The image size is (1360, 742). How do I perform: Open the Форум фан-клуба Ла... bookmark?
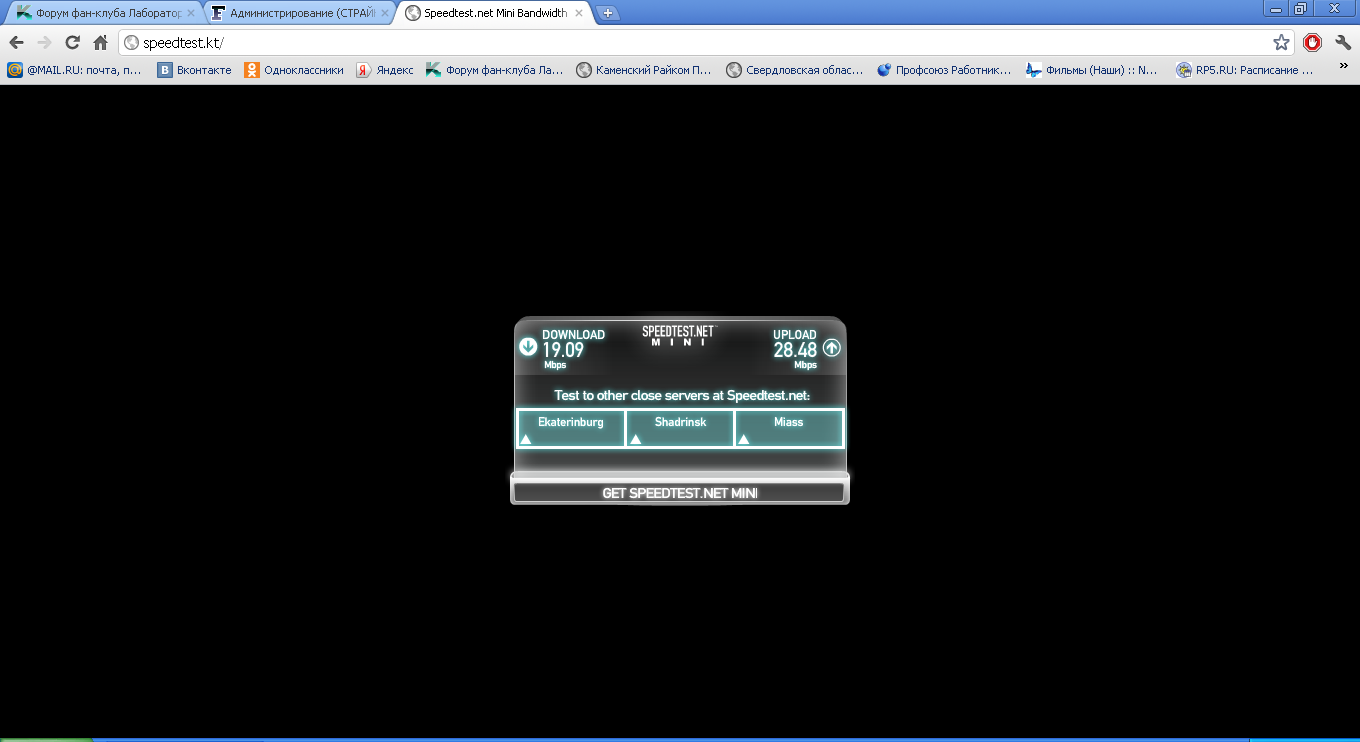coord(495,70)
